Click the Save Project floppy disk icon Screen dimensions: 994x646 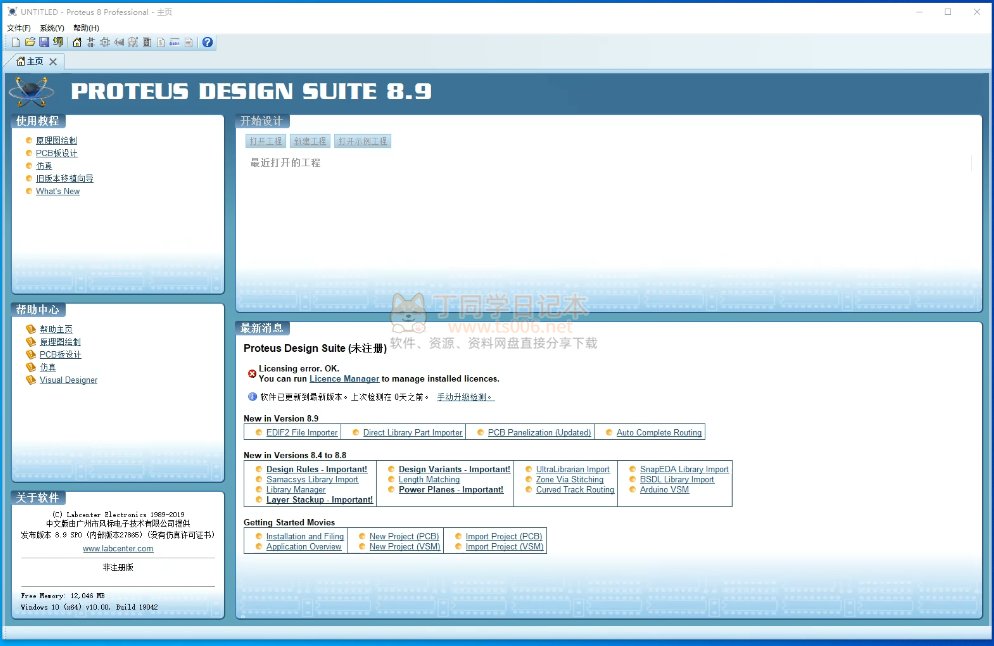click(x=44, y=43)
